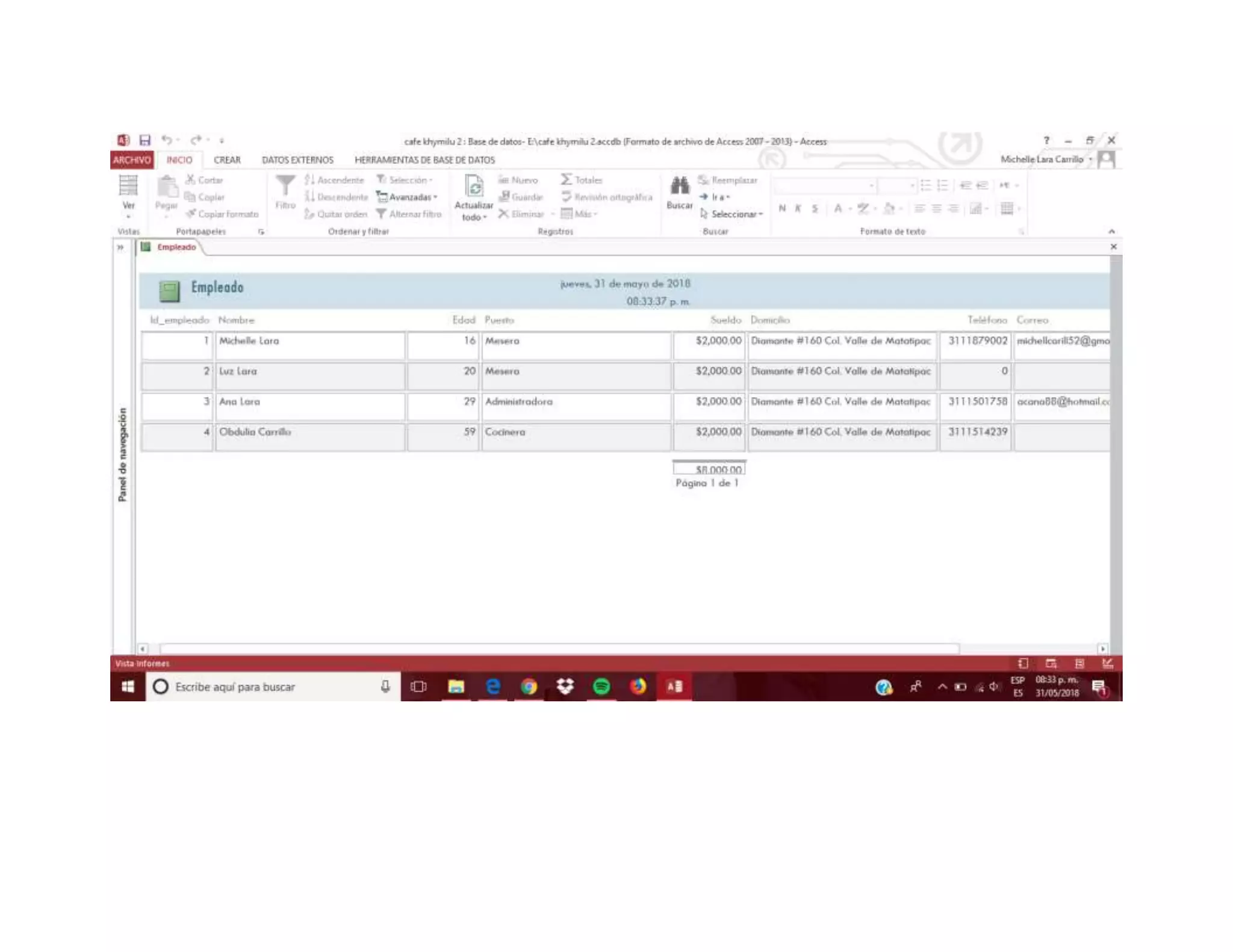Select the Empleado report tab

tap(176, 247)
